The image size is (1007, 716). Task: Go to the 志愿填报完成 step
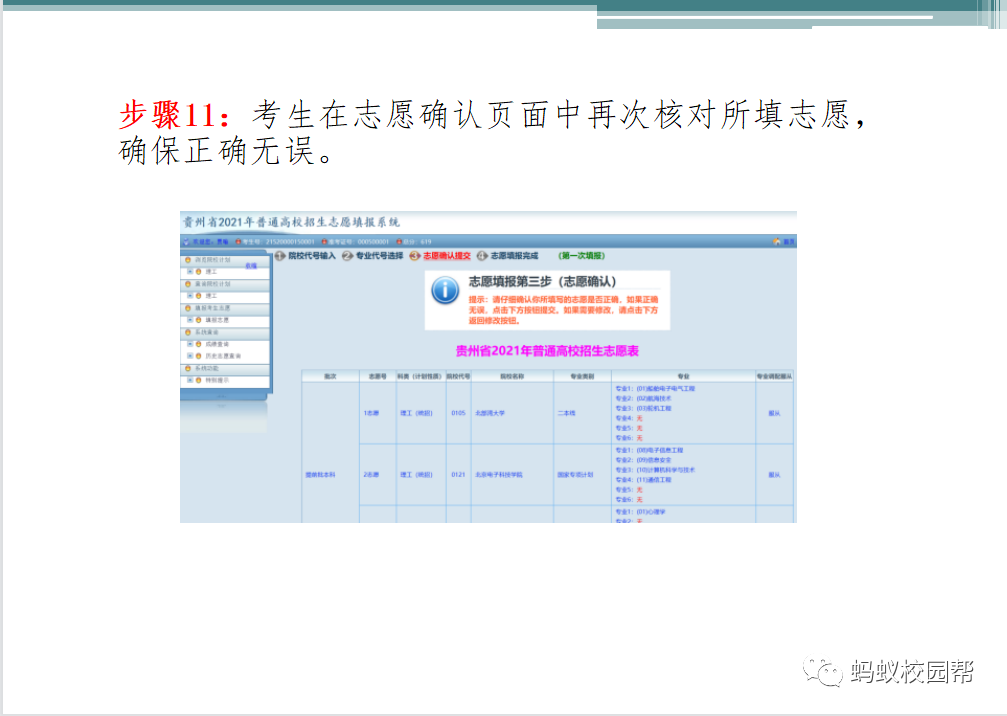[x=514, y=256]
